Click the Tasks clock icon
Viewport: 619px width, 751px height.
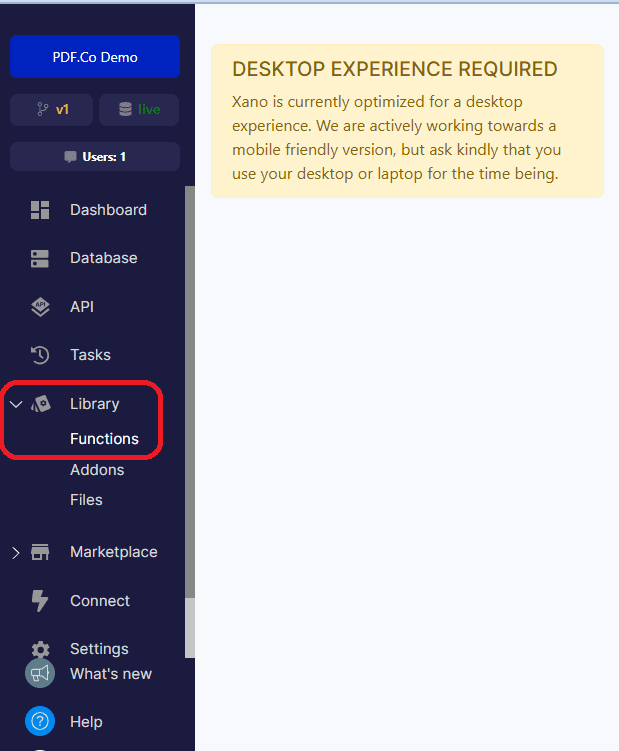click(40, 355)
